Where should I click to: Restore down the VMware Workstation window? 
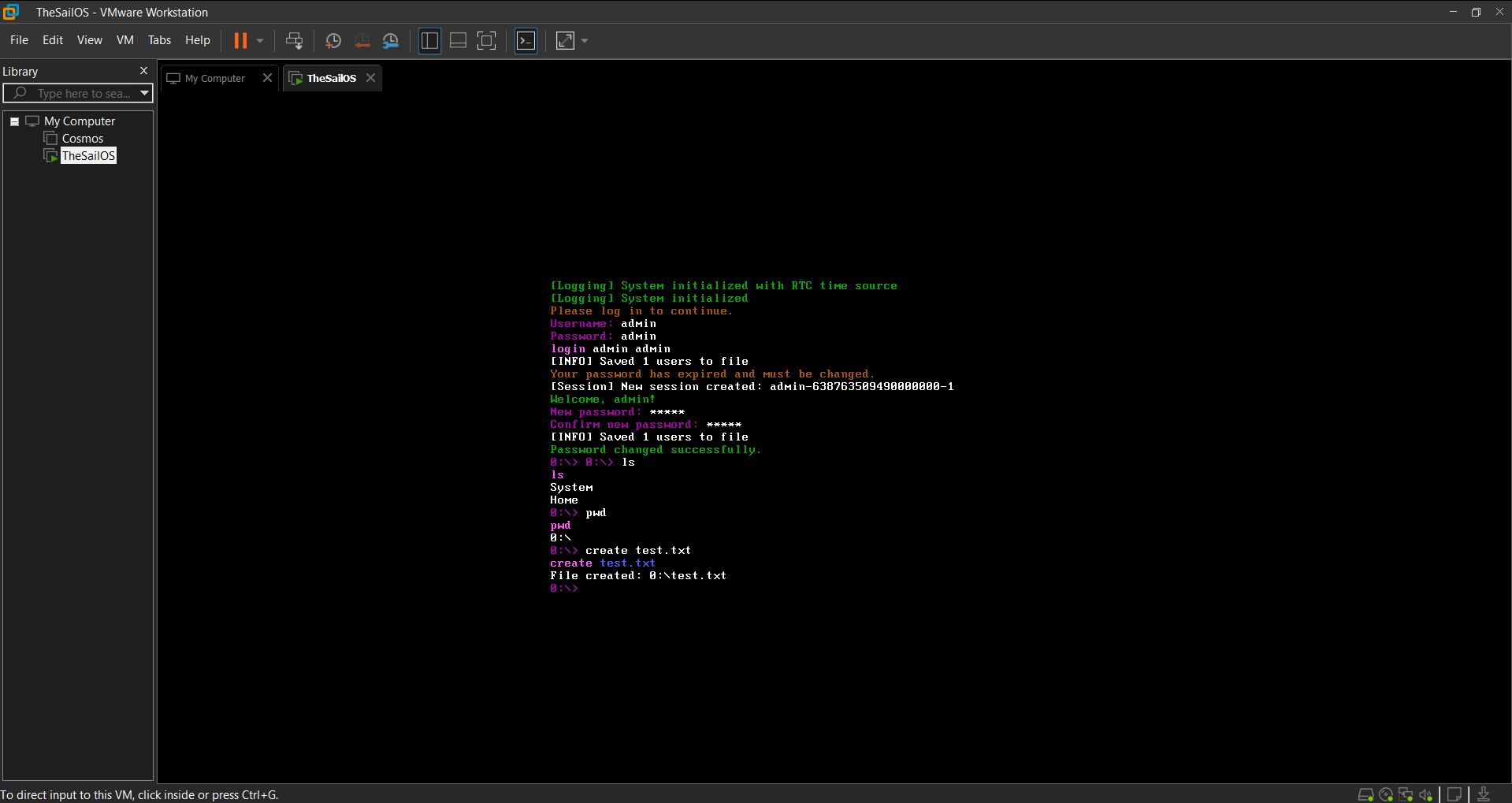point(1476,12)
